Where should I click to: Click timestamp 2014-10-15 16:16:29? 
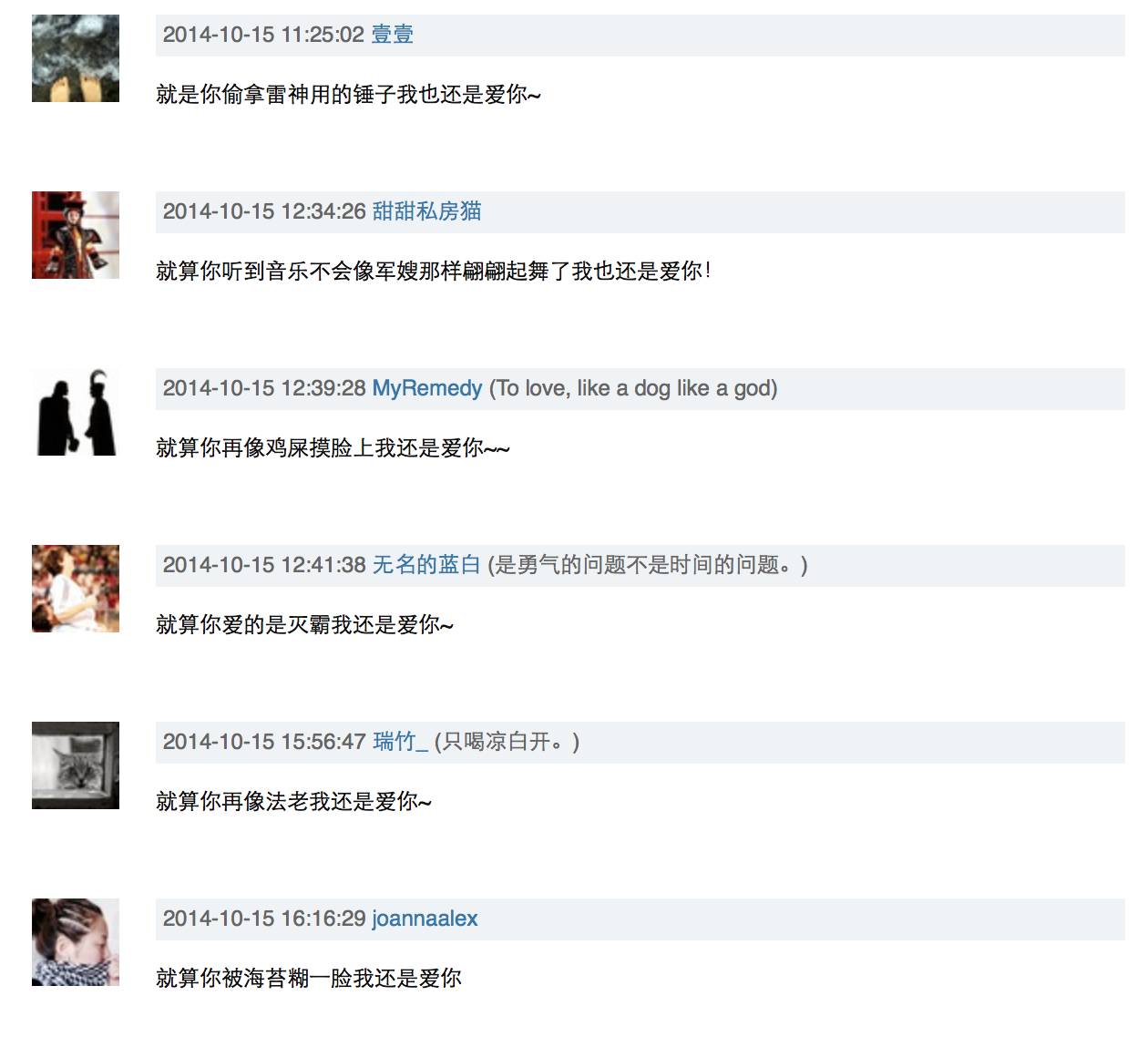click(264, 919)
